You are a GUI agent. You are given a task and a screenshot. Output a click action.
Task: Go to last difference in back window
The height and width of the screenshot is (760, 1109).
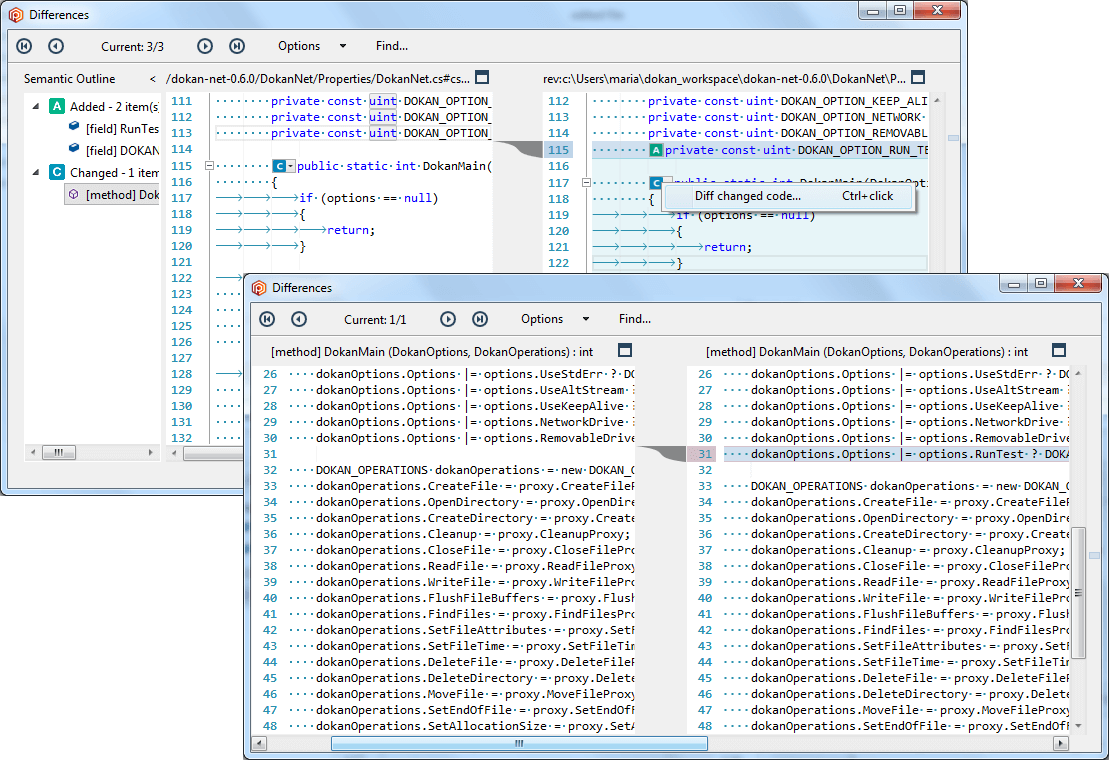pos(237,46)
